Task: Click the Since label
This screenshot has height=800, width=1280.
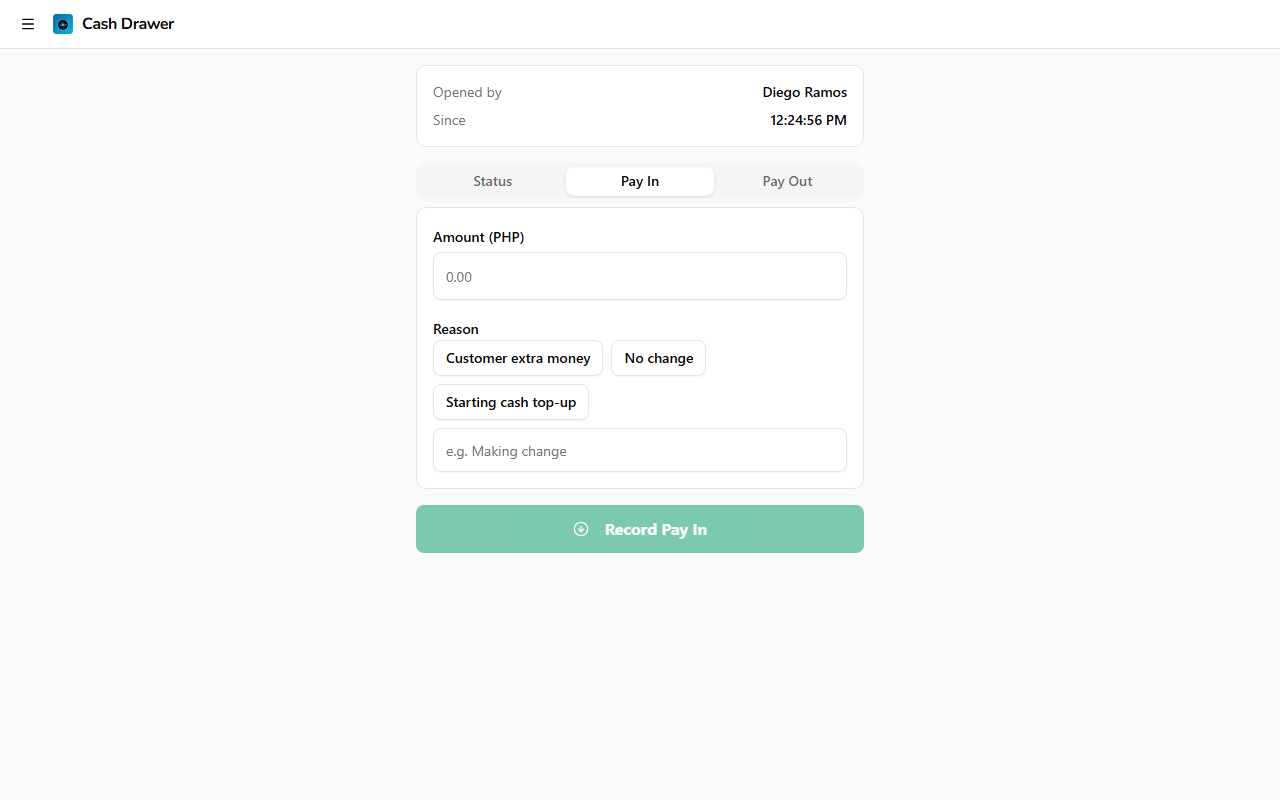Action: click(449, 120)
